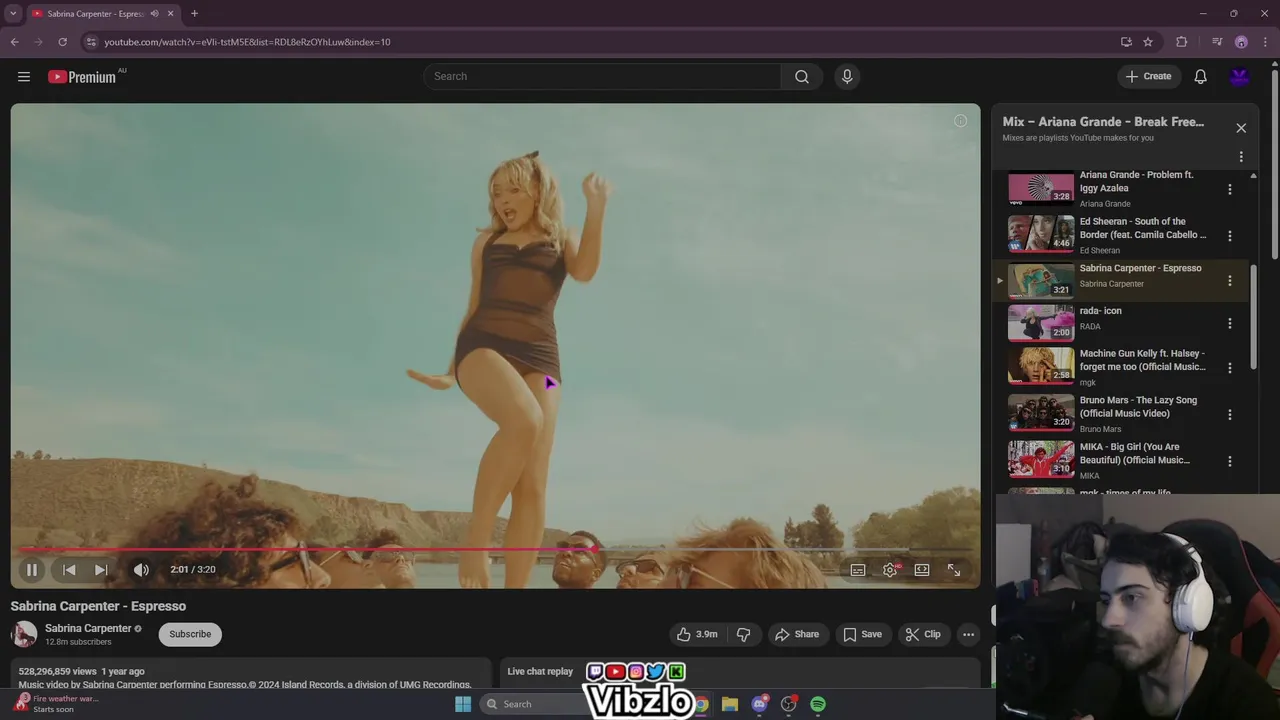Switch player to theater mode
This screenshot has width=1280, height=720.
coord(922,570)
